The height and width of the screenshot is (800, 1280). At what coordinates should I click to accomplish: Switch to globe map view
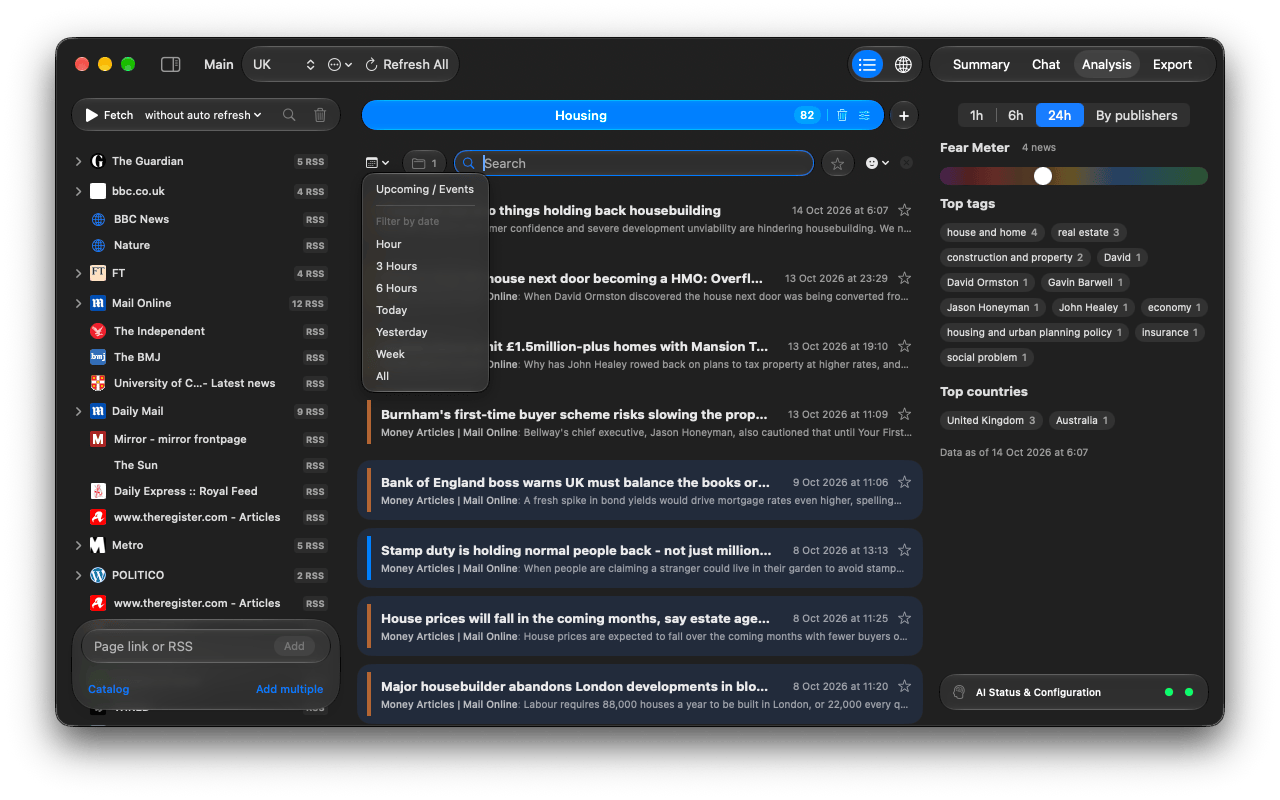coord(903,64)
